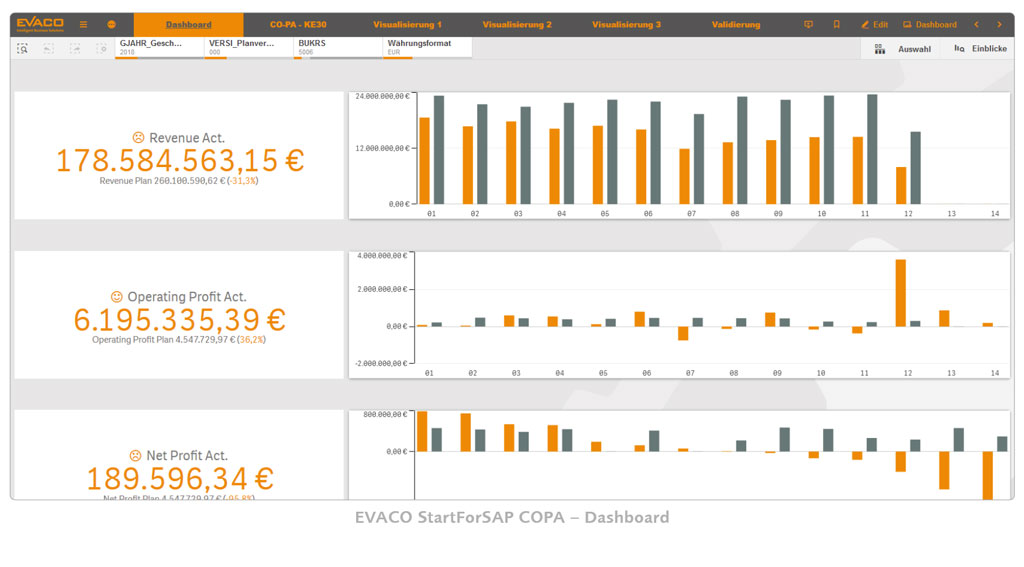Open the Auswahl selections tool
Screen dimensions: 1024x567
(x=903, y=49)
